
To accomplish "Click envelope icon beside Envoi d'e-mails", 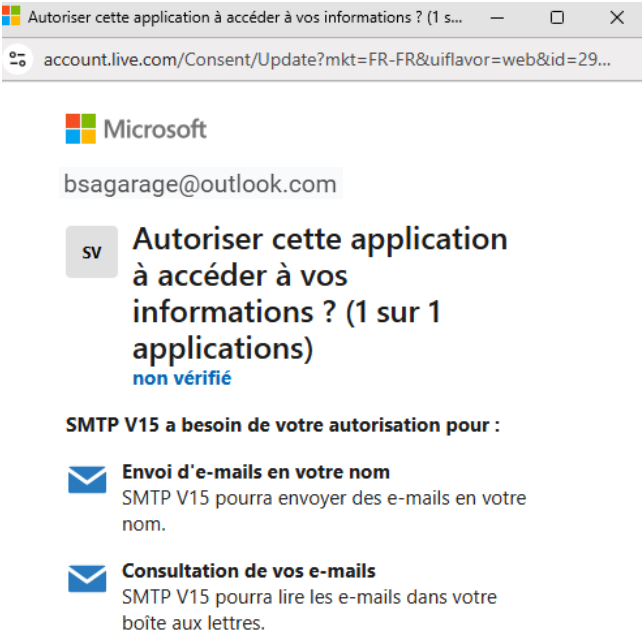I will pyautogui.click(x=87, y=481).
